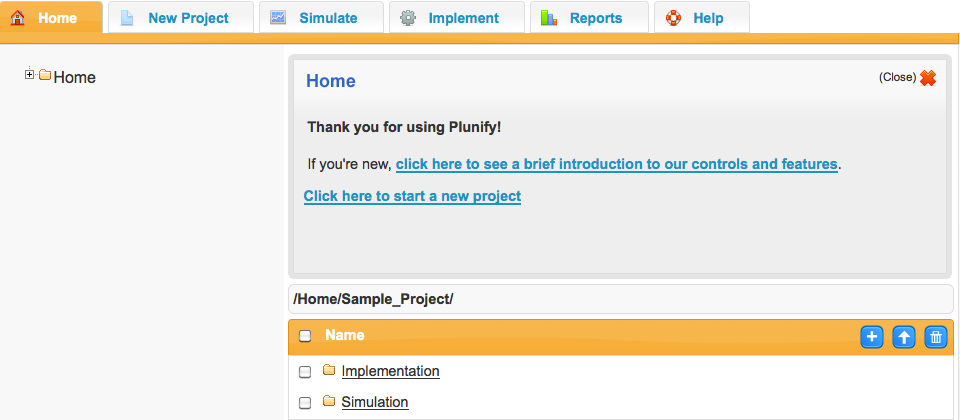Switch to the Simulate tab
This screenshot has height=420, width=960.
pyautogui.click(x=321, y=17)
